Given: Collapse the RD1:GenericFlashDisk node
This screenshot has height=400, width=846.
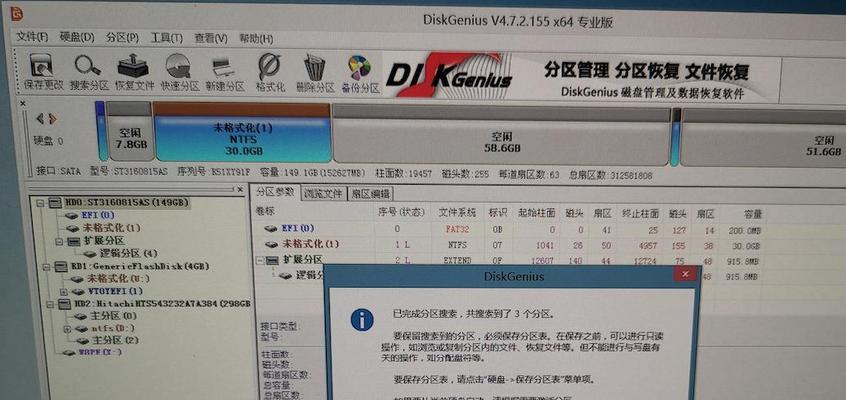Looking at the screenshot, I should (x=45, y=267).
